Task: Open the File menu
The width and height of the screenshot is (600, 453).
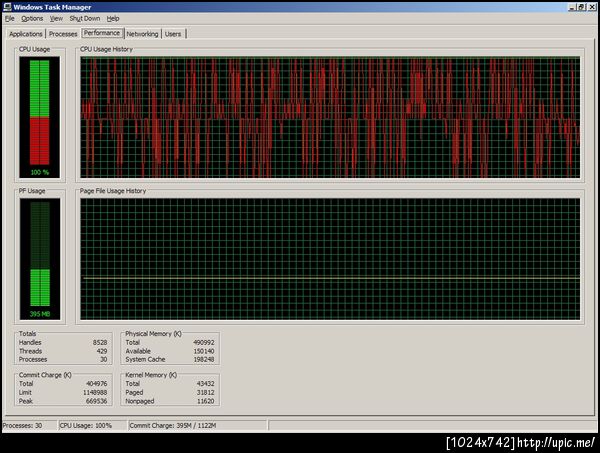Action: (x=10, y=18)
